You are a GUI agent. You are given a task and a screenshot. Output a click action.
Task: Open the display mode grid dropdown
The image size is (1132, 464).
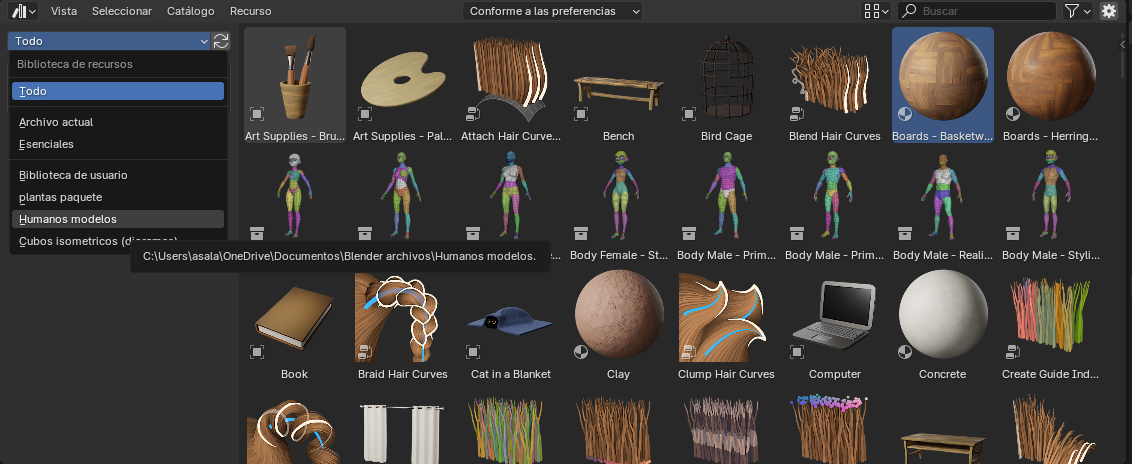[876, 11]
